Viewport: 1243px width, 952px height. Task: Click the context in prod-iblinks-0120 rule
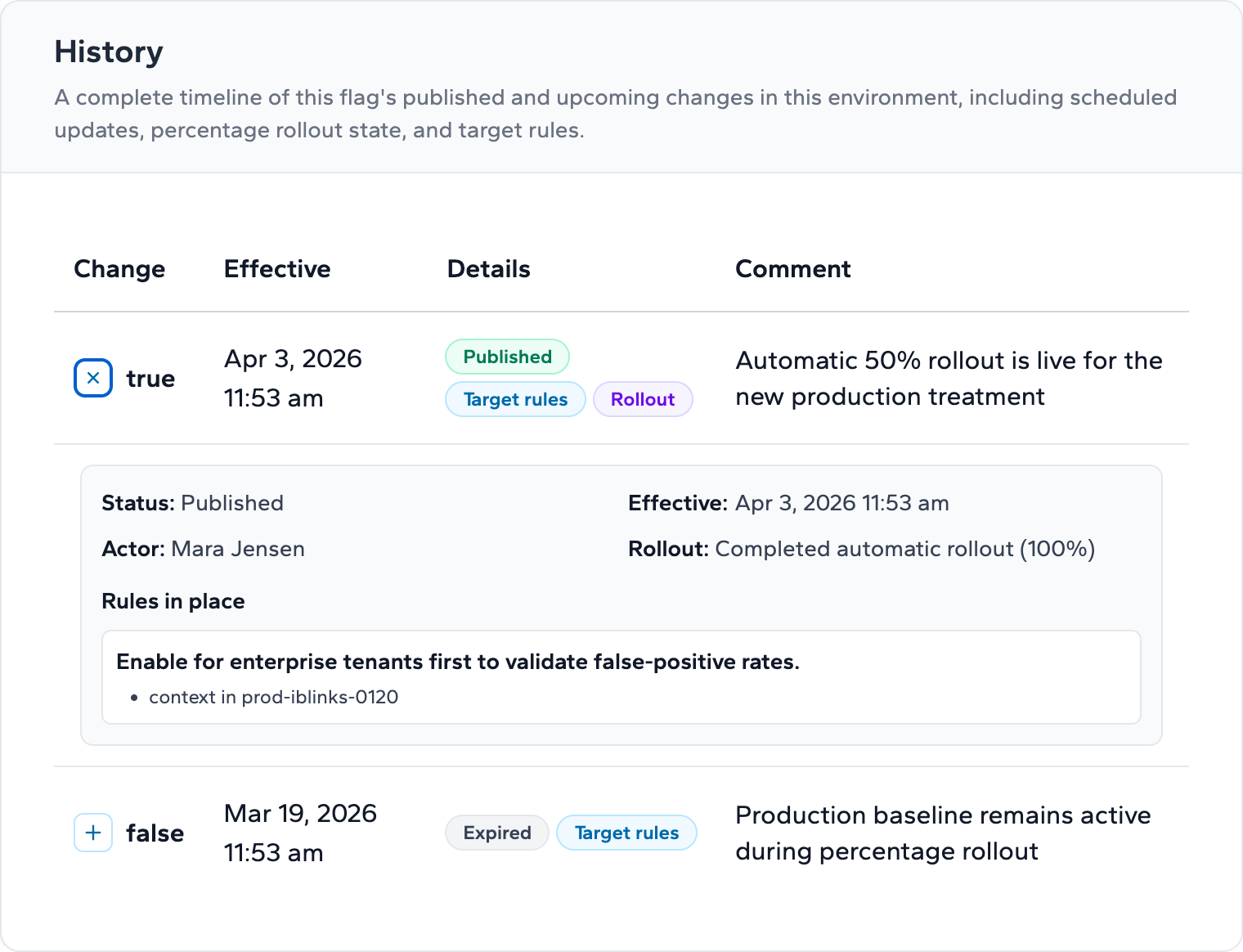click(273, 697)
